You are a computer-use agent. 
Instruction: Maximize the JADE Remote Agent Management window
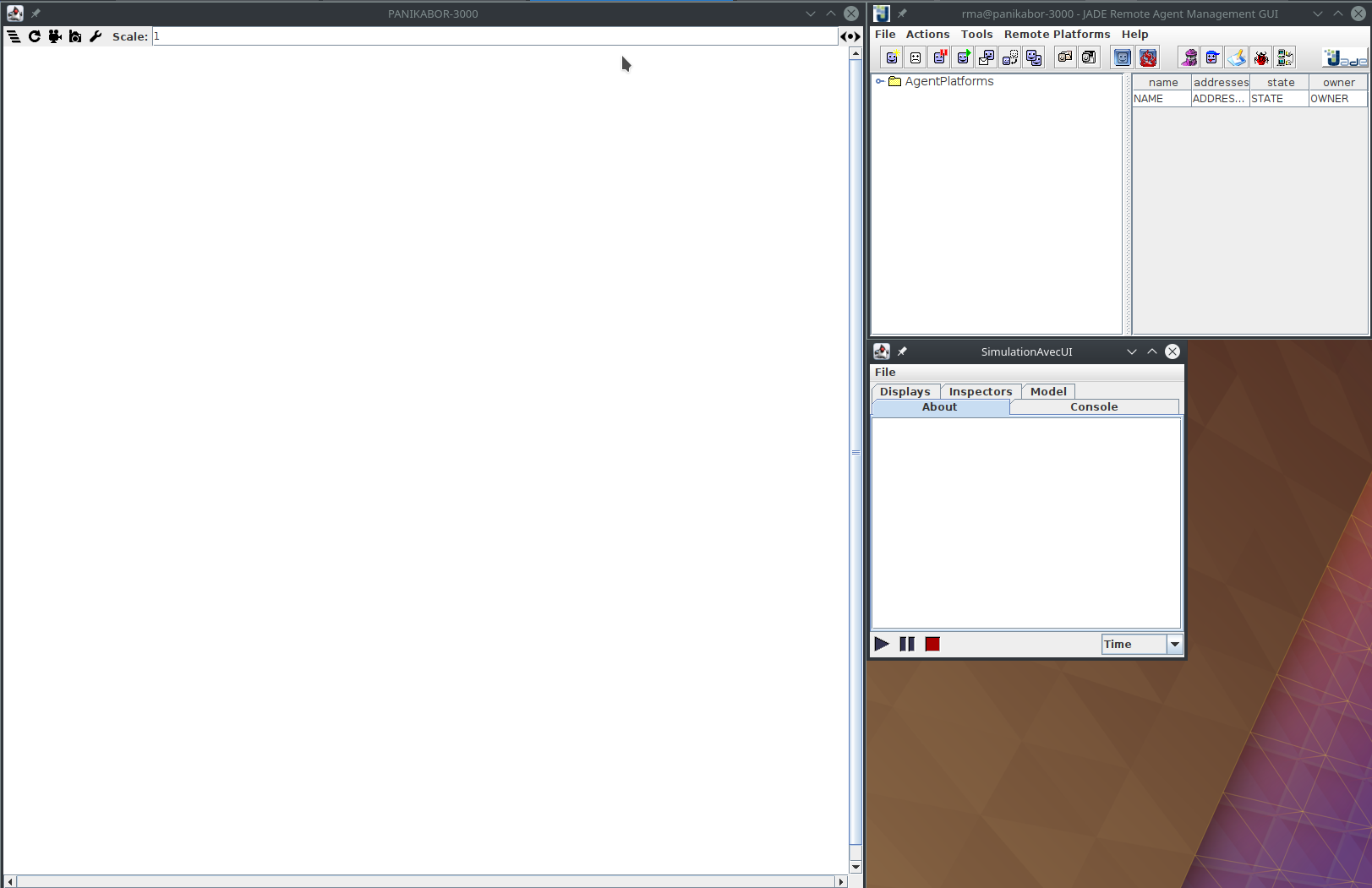tap(1338, 14)
